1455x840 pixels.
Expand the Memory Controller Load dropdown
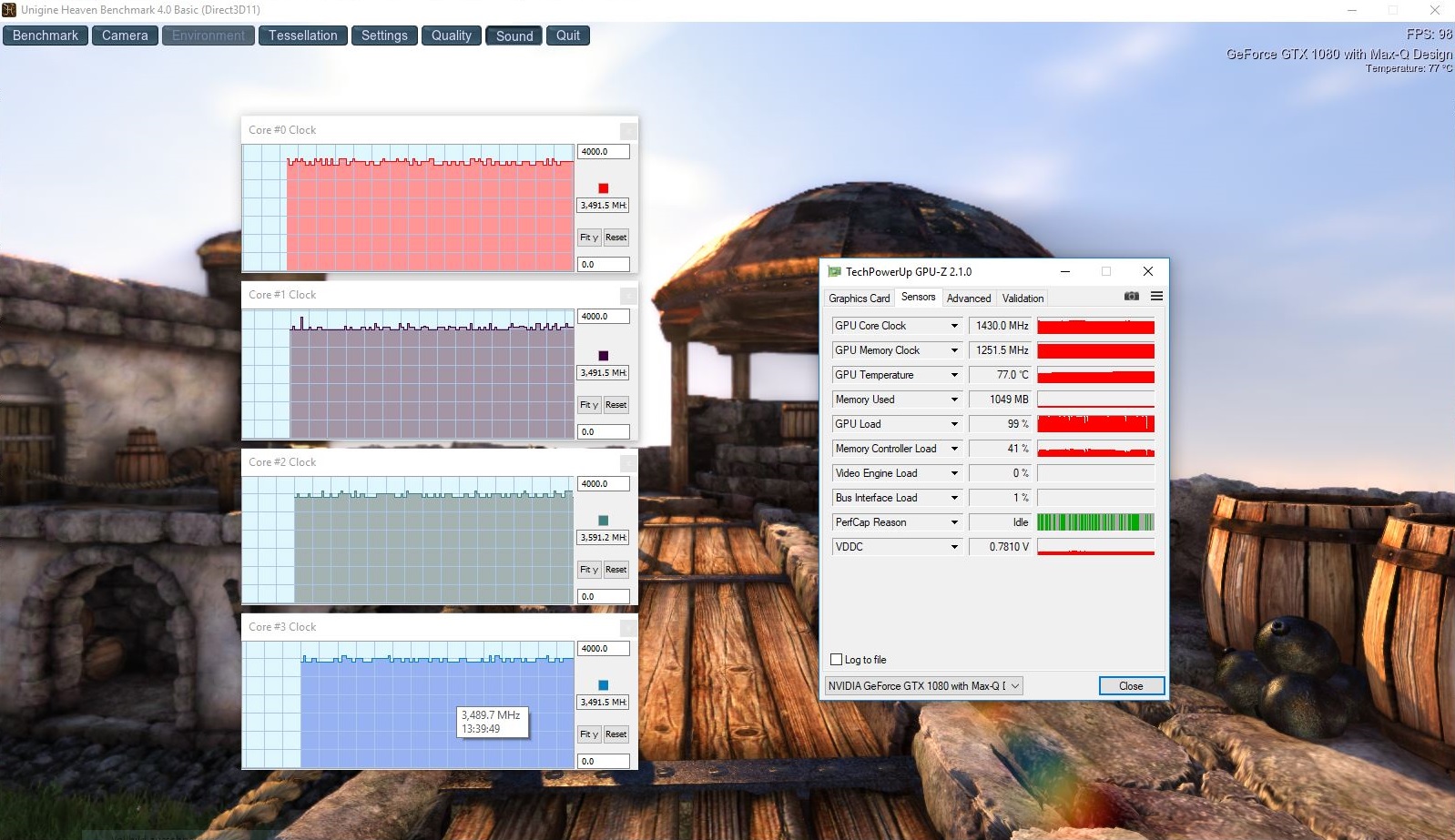pyautogui.click(x=954, y=449)
